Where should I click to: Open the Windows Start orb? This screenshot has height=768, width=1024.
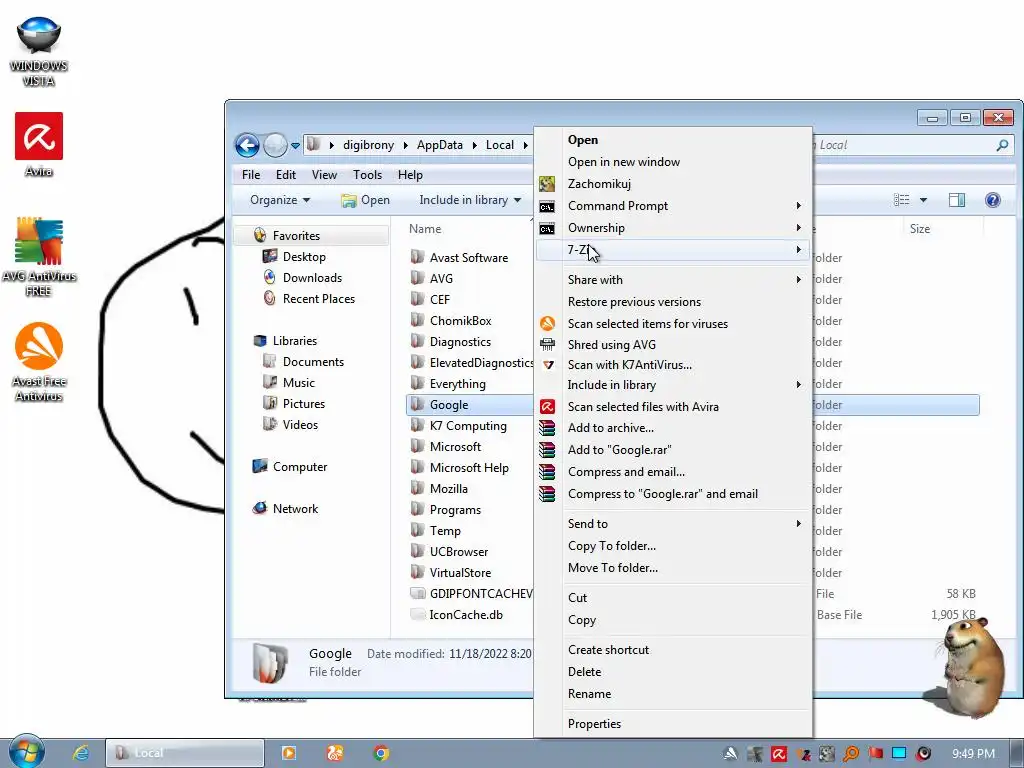(x=26, y=752)
